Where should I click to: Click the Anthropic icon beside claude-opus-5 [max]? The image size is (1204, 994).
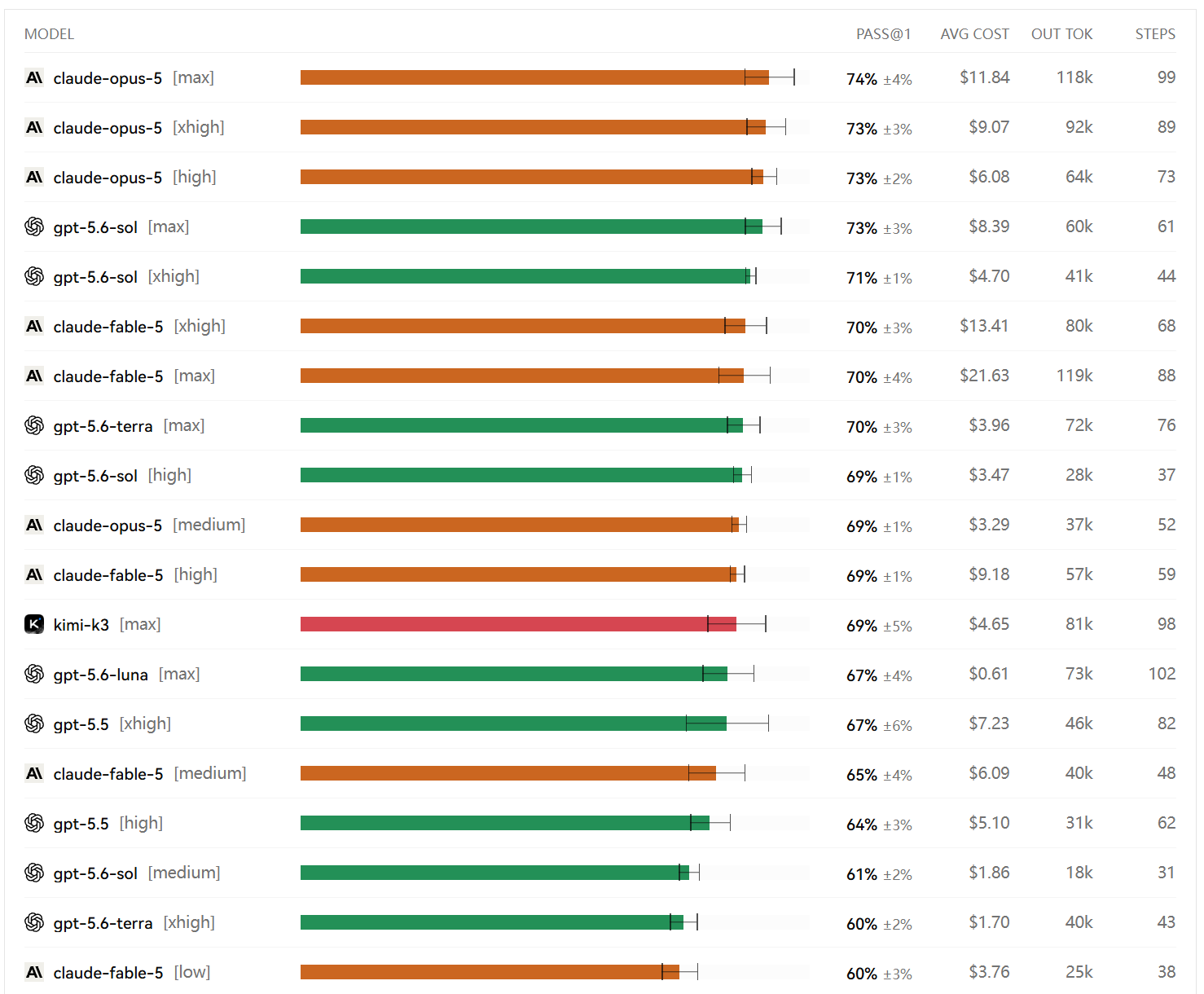34,78
